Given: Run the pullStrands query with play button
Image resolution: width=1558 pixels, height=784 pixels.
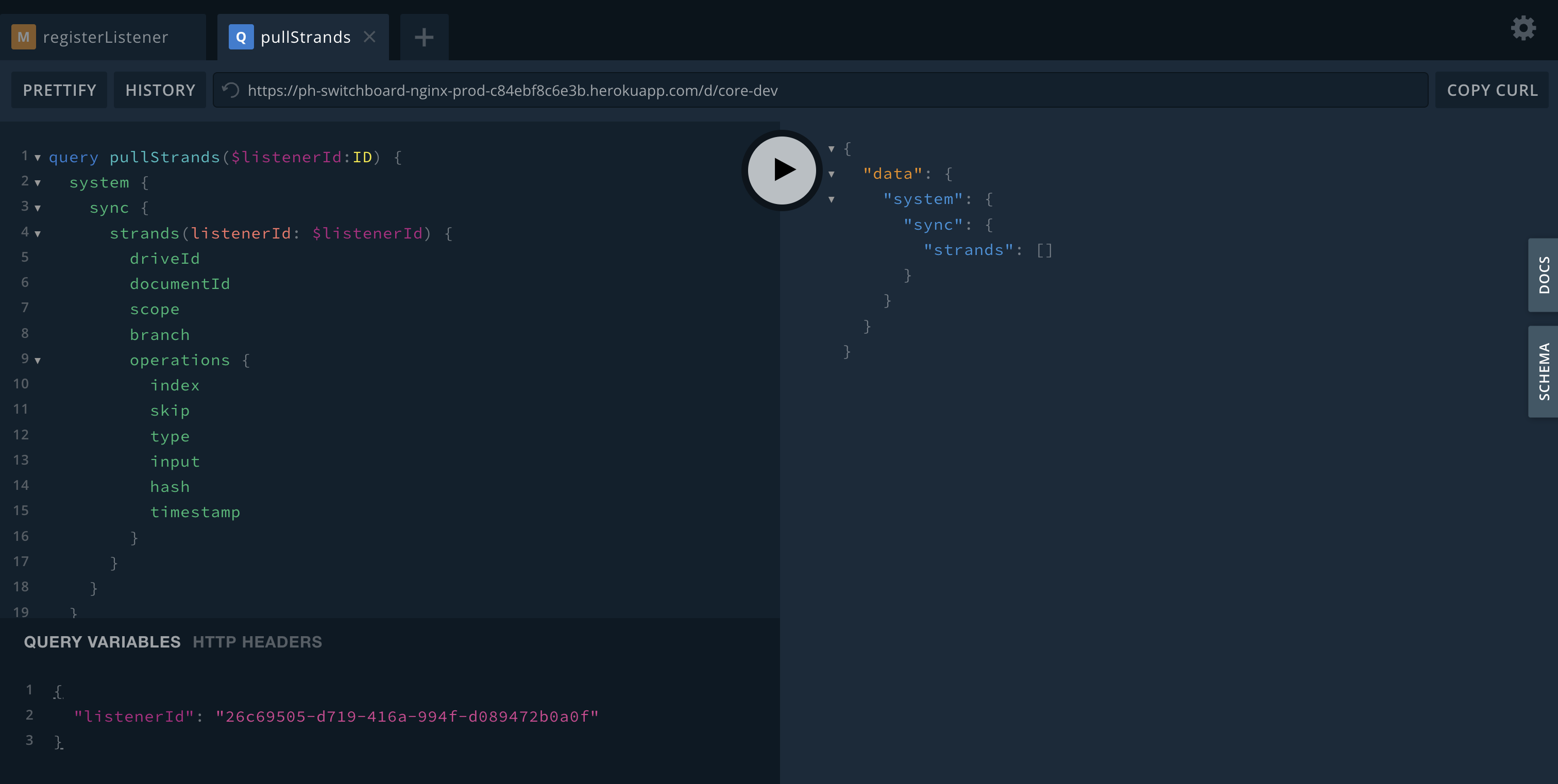Looking at the screenshot, I should point(782,170).
